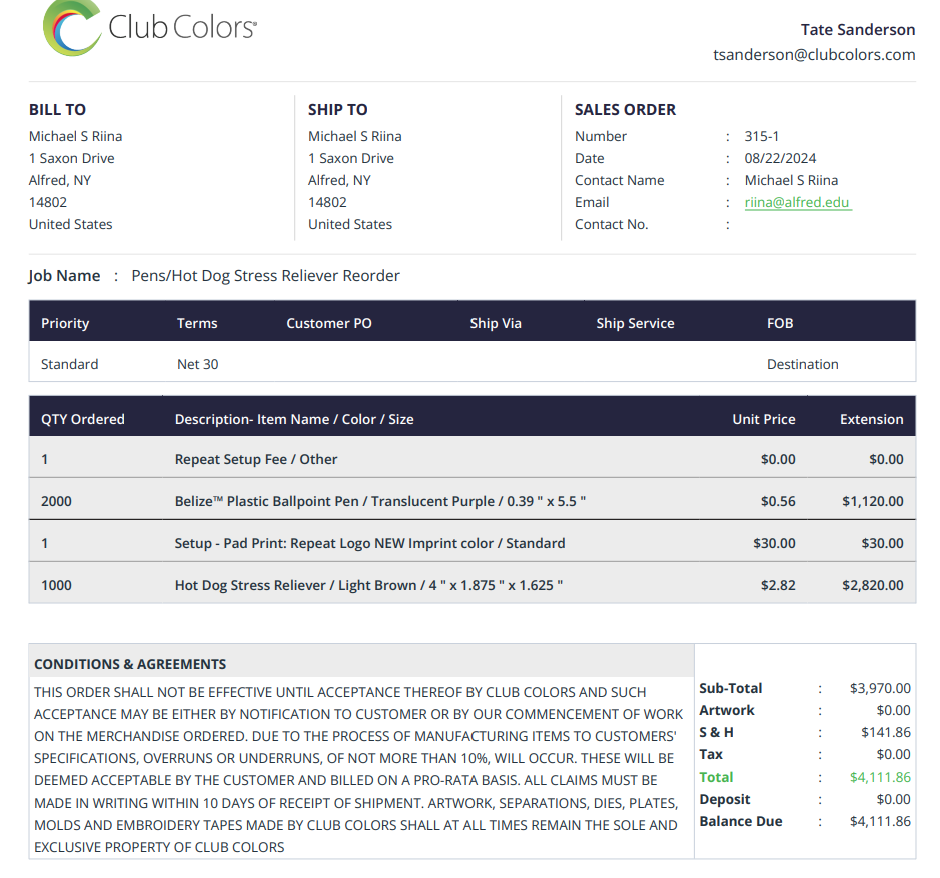Click the Ship Service column header
Viewport: 940px width, 878px height.
pos(635,324)
